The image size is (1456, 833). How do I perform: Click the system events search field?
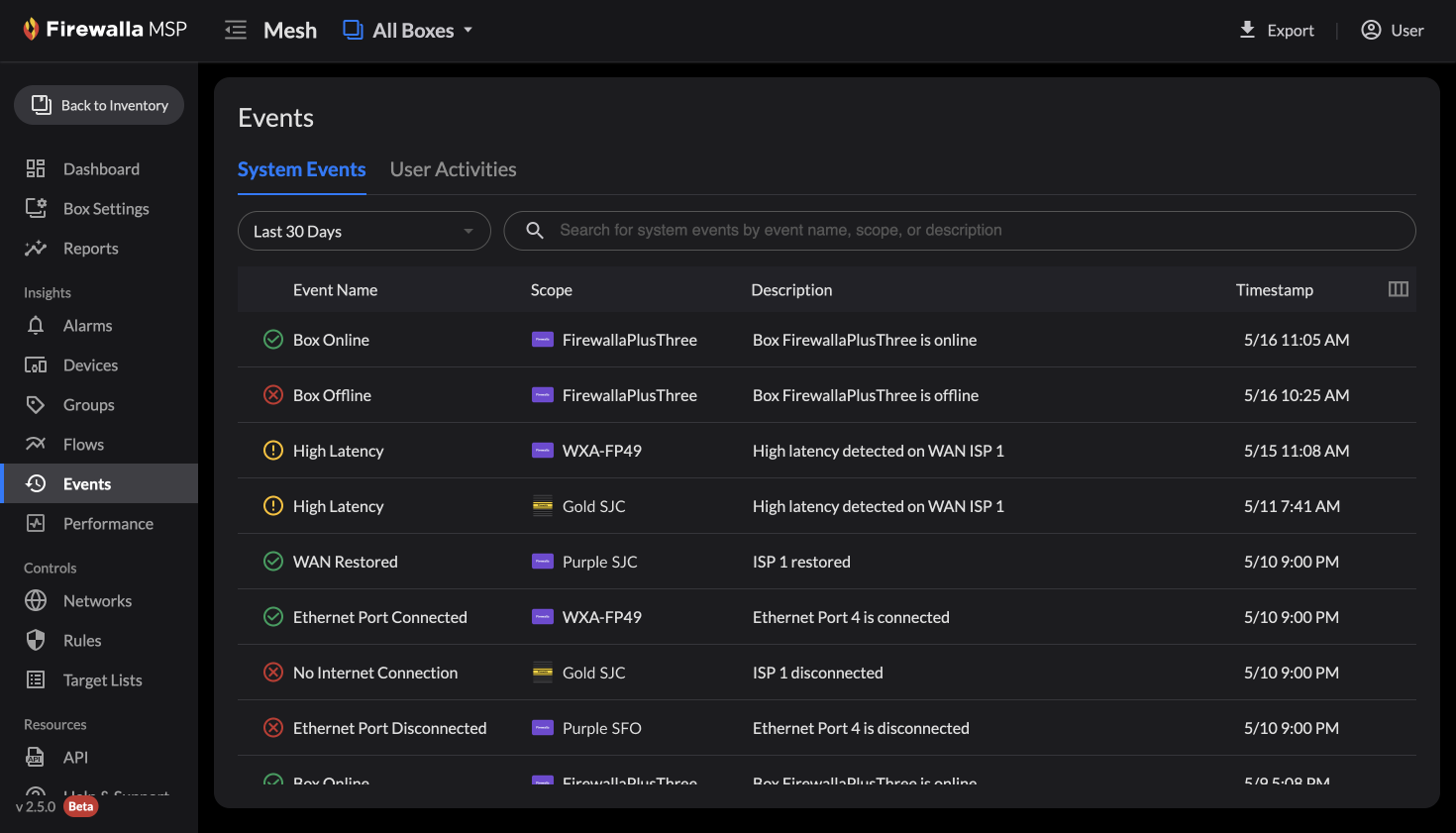click(960, 231)
